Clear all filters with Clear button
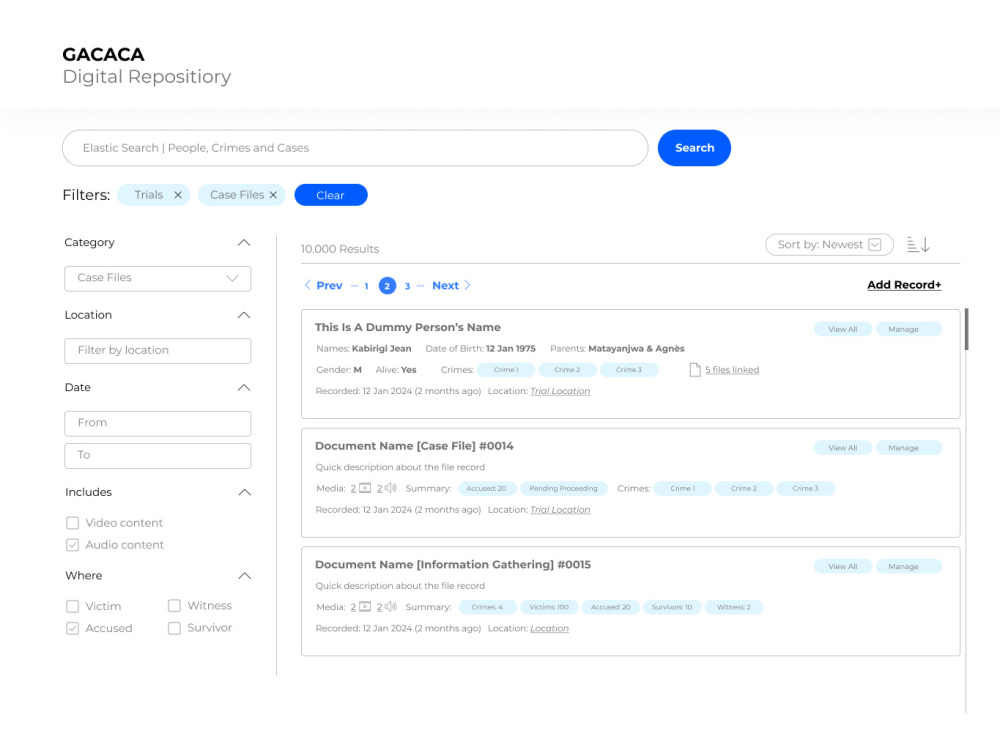Image resolution: width=1000 pixels, height=750 pixels. pos(330,195)
